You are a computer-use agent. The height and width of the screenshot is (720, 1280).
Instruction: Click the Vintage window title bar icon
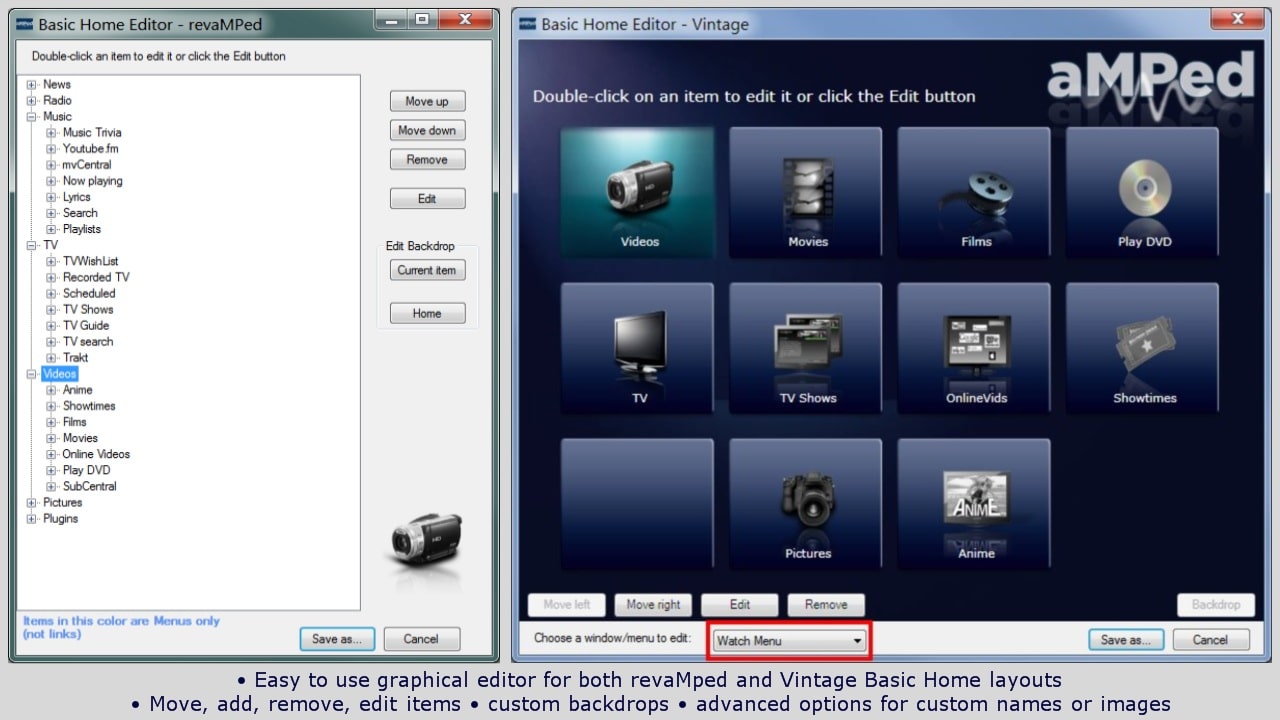coord(527,24)
